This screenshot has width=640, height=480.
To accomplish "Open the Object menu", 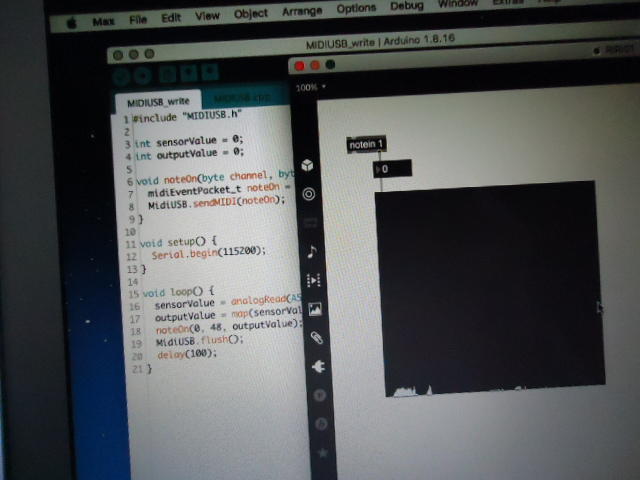I will tap(251, 14).
